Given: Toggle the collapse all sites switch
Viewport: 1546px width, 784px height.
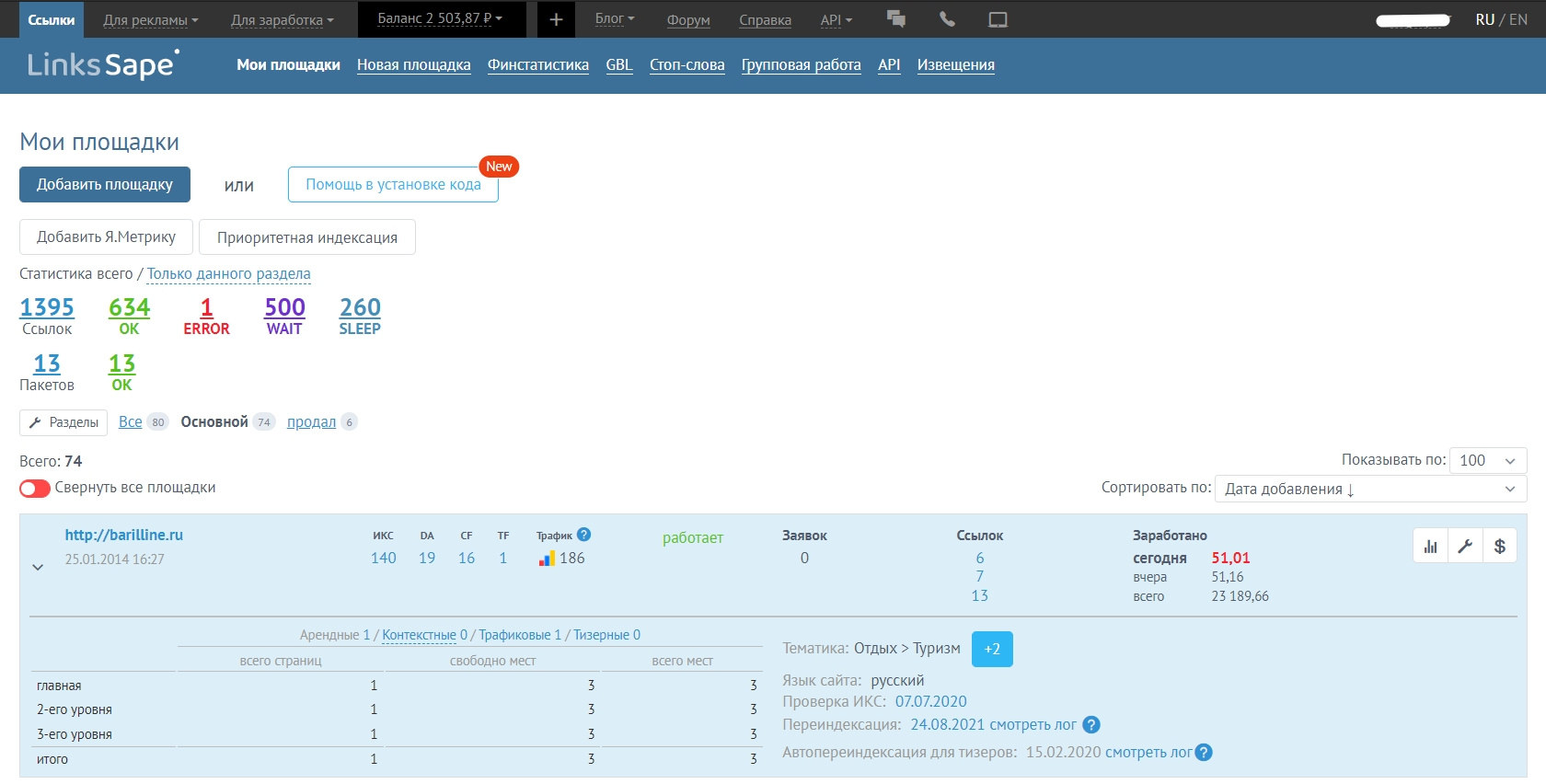Looking at the screenshot, I should pos(35,488).
